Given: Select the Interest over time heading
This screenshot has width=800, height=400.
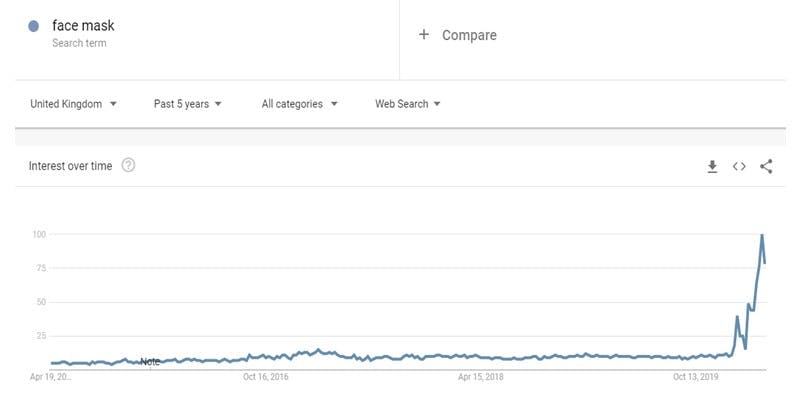Looking at the screenshot, I should click(70, 166).
